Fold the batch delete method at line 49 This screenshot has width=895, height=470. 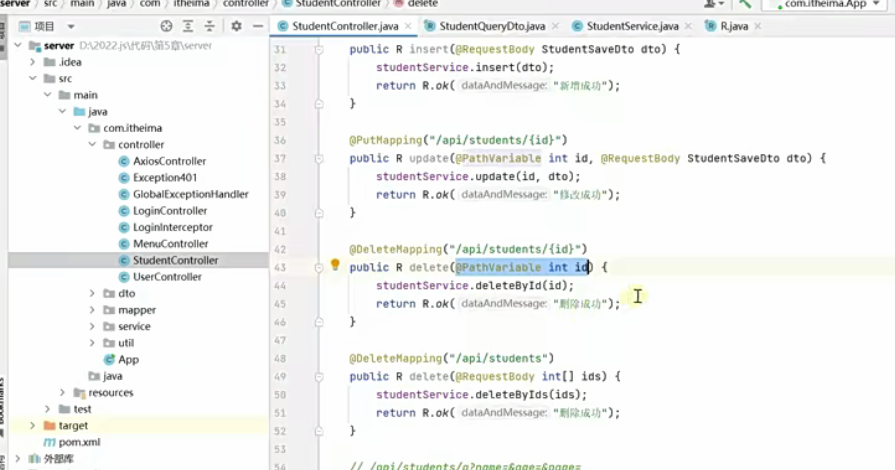pos(319,377)
